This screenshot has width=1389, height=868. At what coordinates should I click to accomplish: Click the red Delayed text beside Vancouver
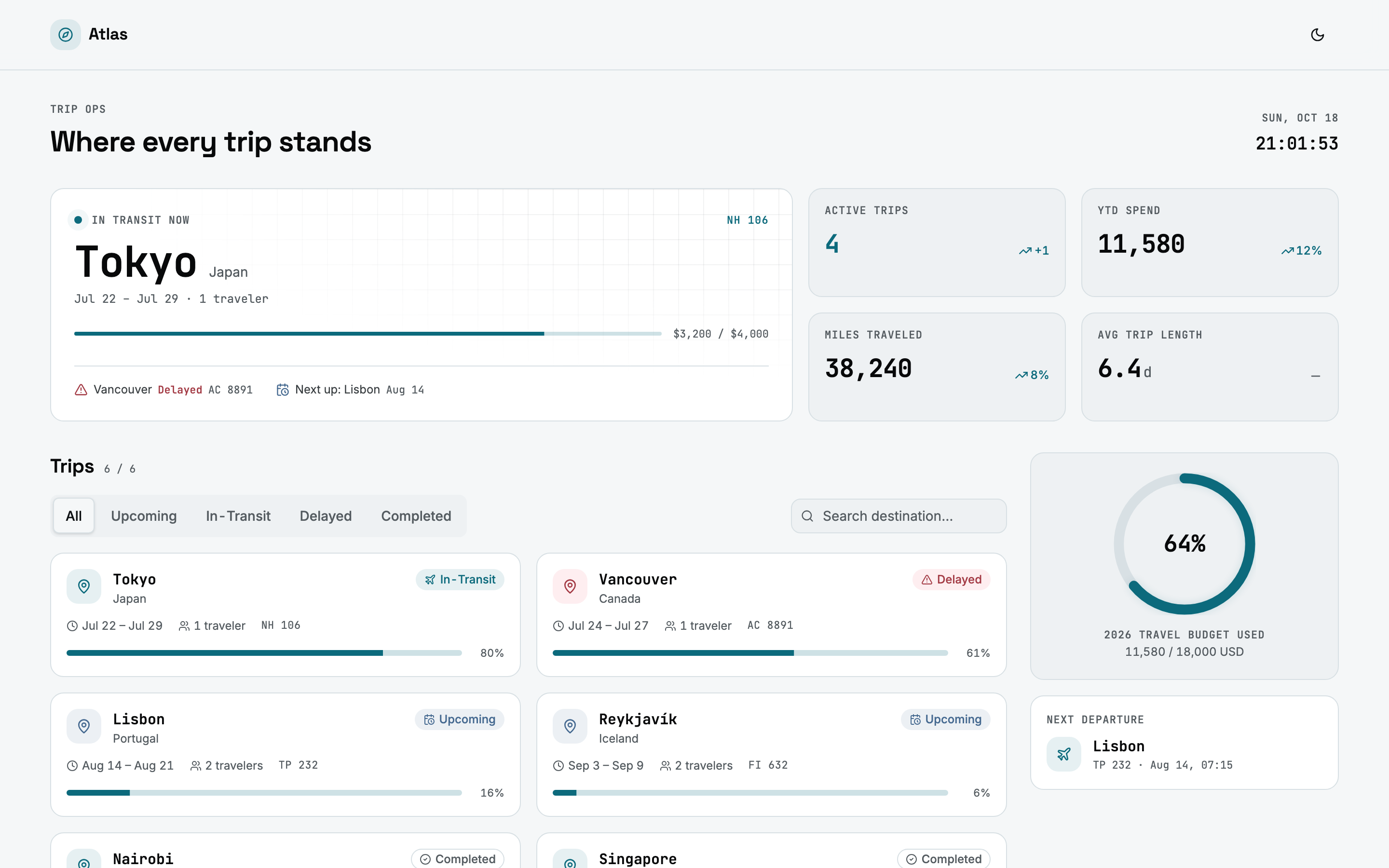point(179,391)
